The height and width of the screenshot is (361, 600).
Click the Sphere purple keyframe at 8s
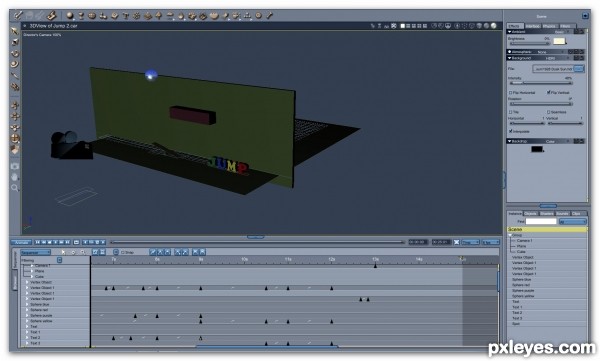[x=157, y=316]
